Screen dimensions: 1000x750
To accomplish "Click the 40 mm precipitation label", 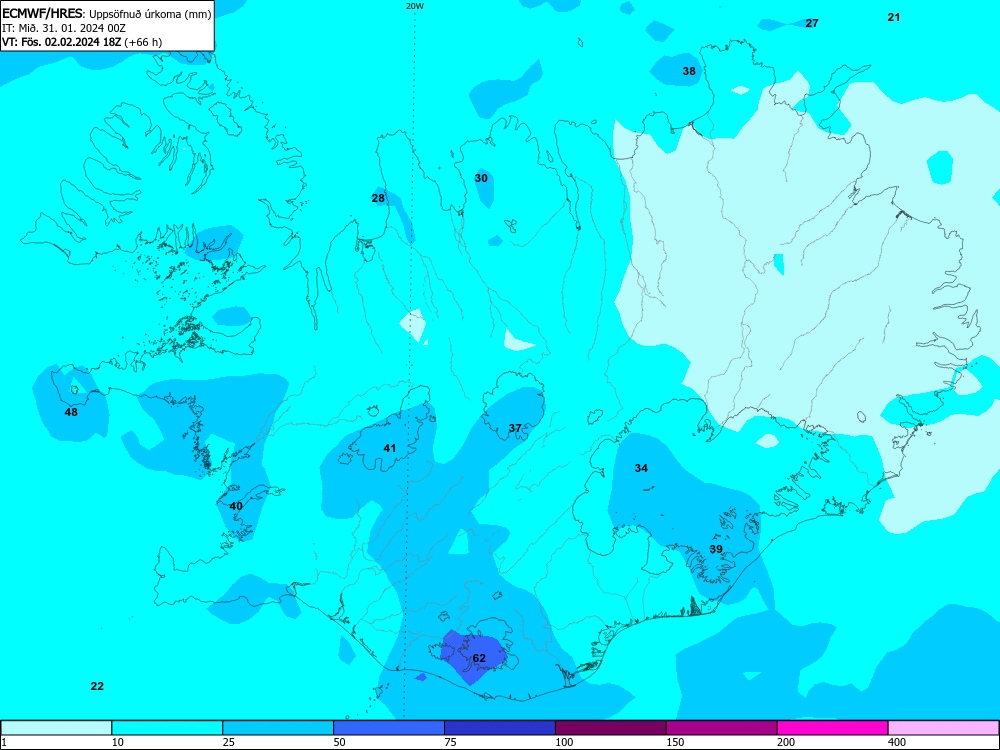I will click(236, 506).
